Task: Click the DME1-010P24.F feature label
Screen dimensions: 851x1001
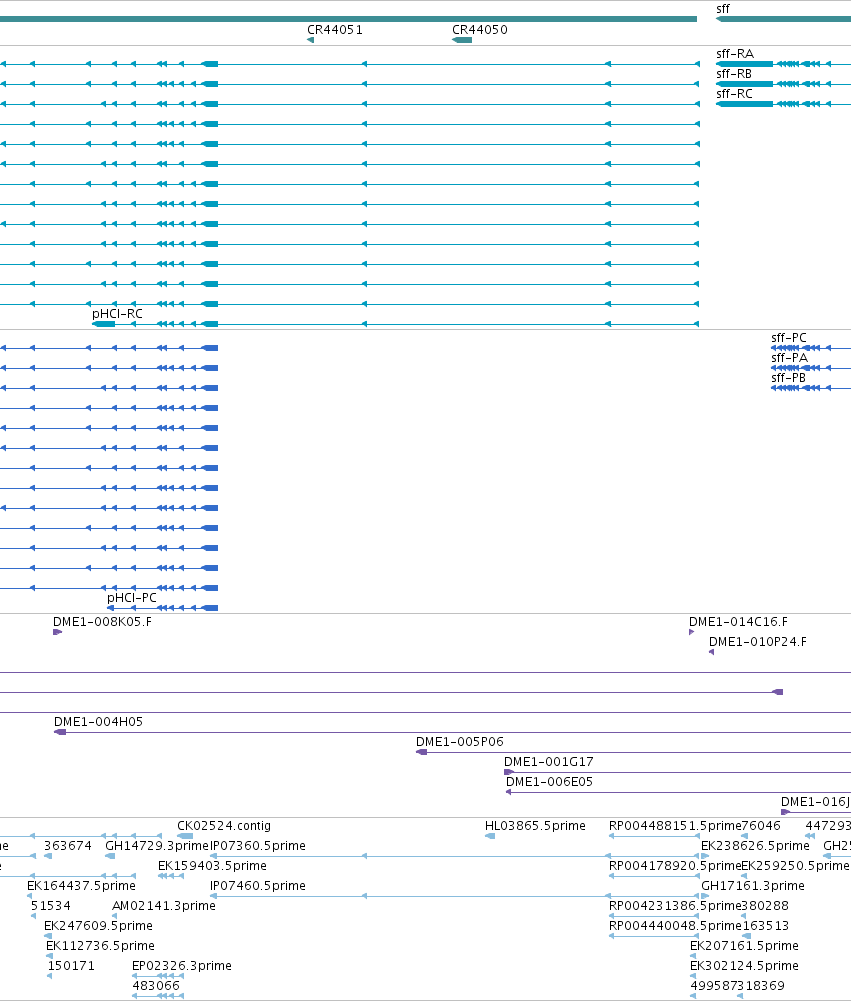Action: click(x=758, y=642)
